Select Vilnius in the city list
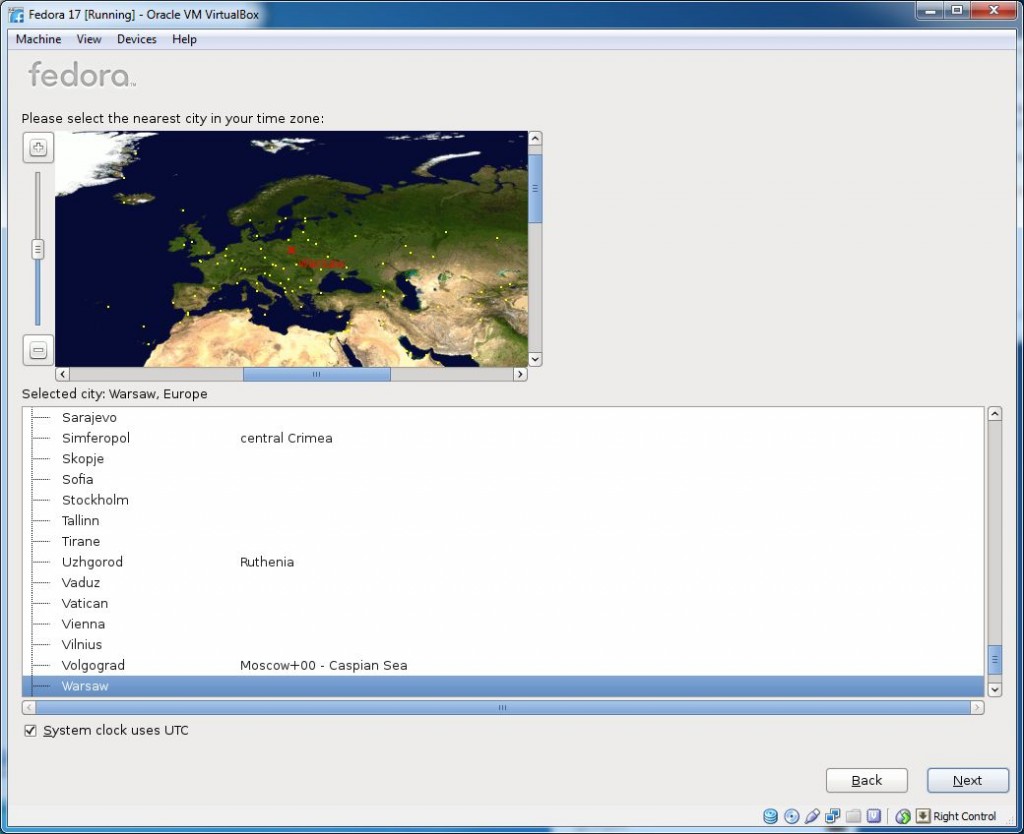This screenshot has width=1024, height=834. [x=503, y=645]
